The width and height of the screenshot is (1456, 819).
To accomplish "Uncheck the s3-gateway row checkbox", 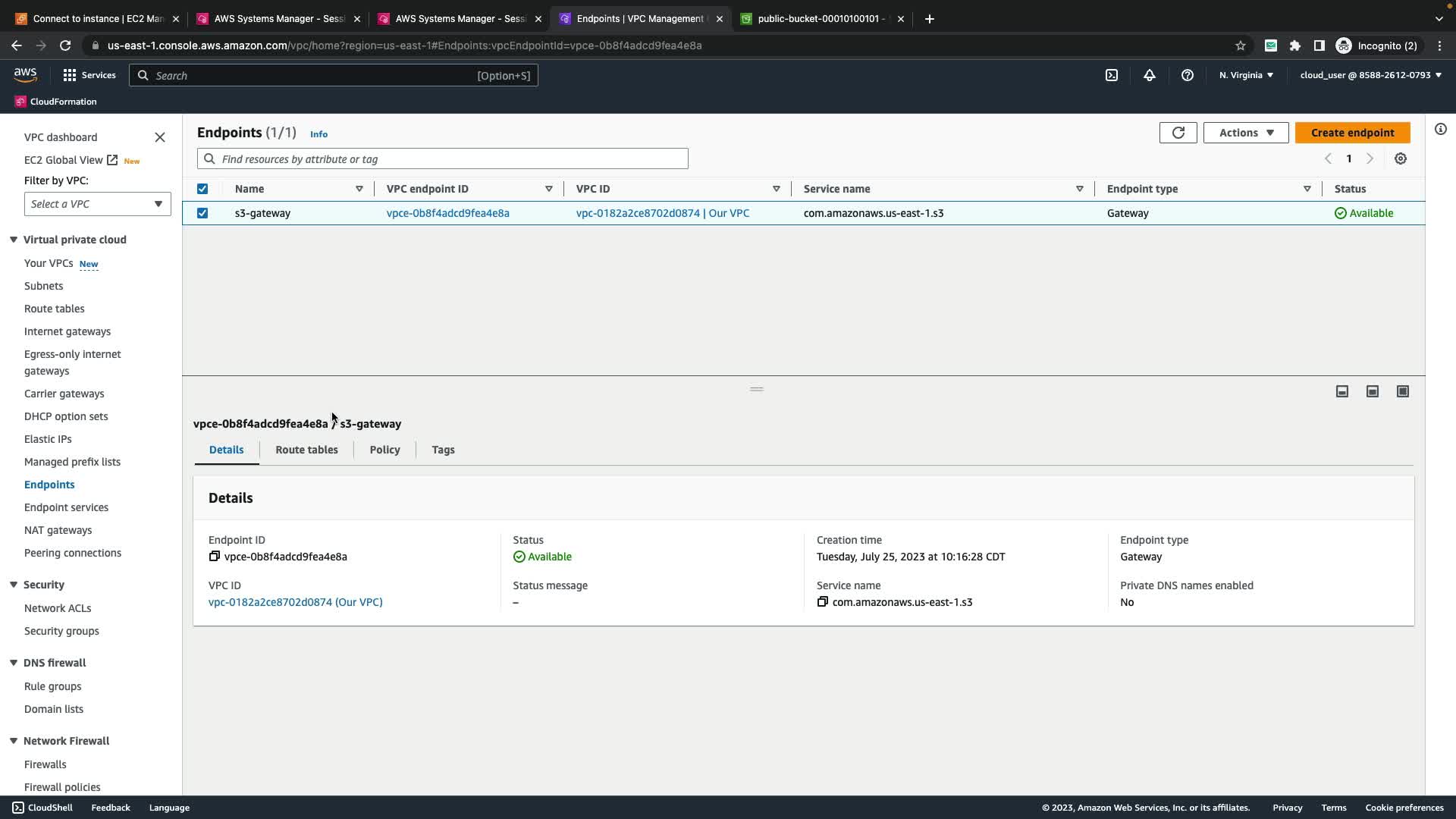I will [x=202, y=213].
